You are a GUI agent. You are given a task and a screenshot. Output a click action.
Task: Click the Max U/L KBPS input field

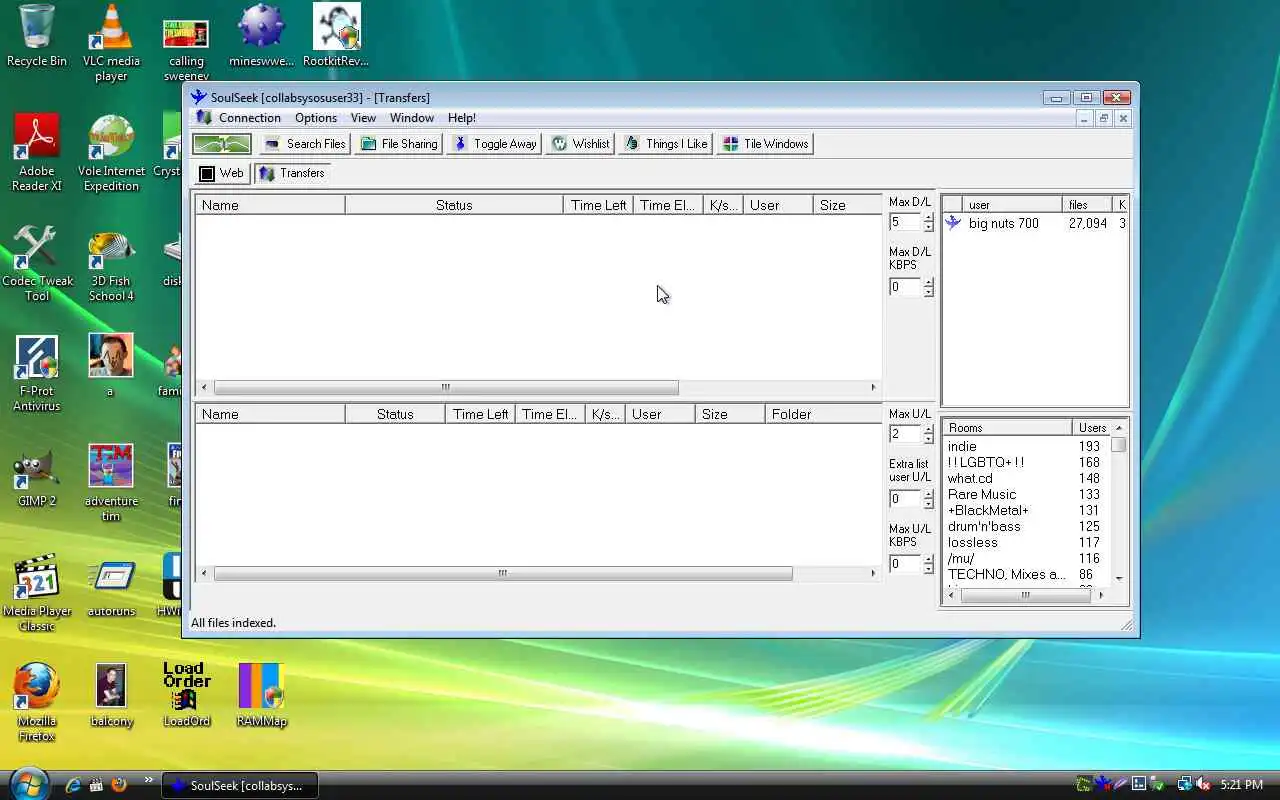click(905, 564)
